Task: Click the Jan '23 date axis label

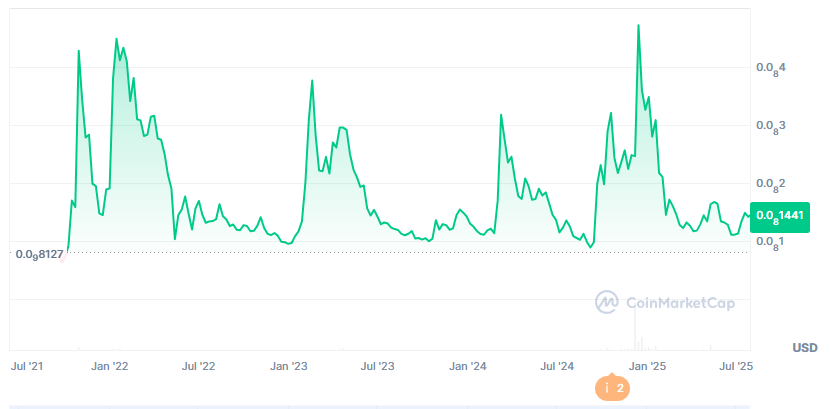Action: pyautogui.click(x=288, y=366)
